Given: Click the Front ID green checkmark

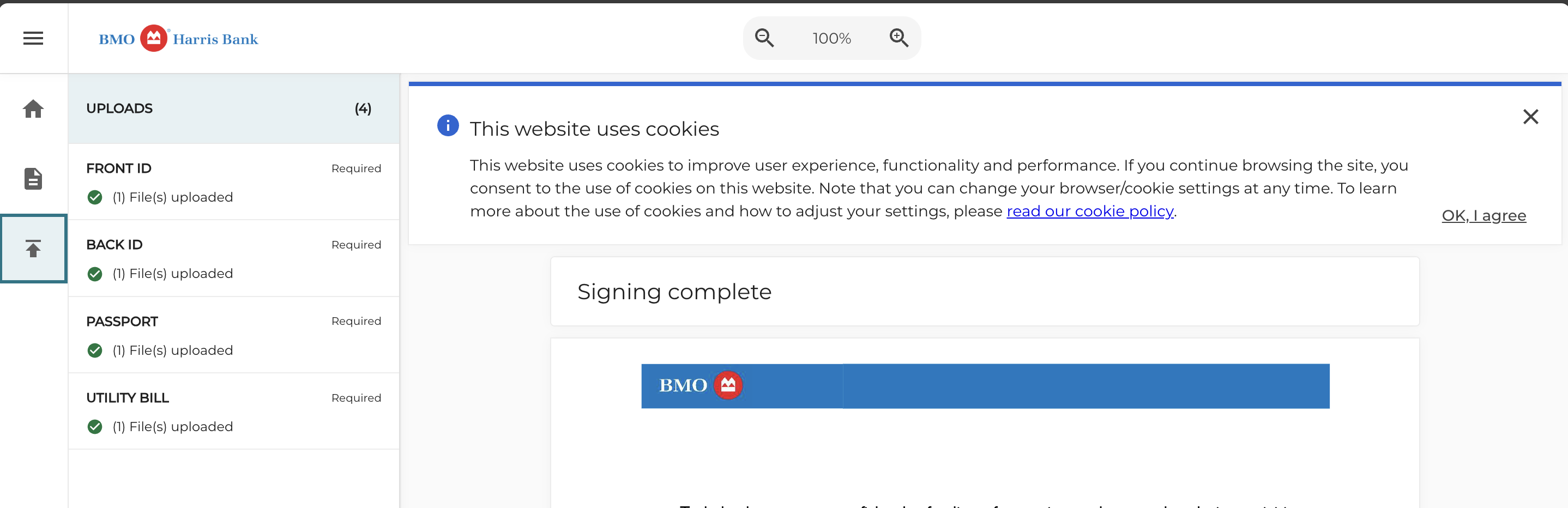Looking at the screenshot, I should click(x=95, y=197).
